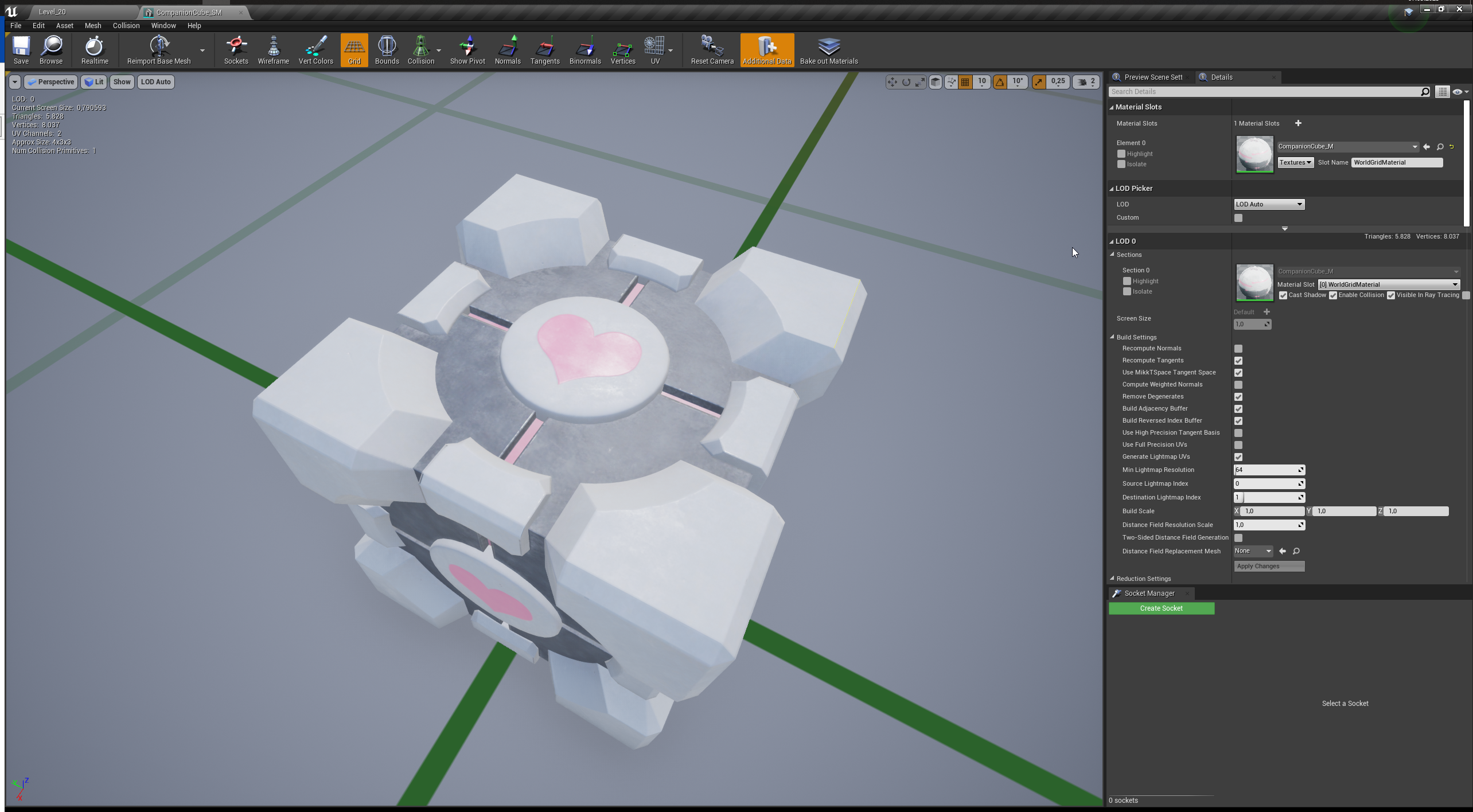Image resolution: width=1473 pixels, height=812 pixels.
Task: Enable Highlight for Element 0
Action: pos(1121,154)
